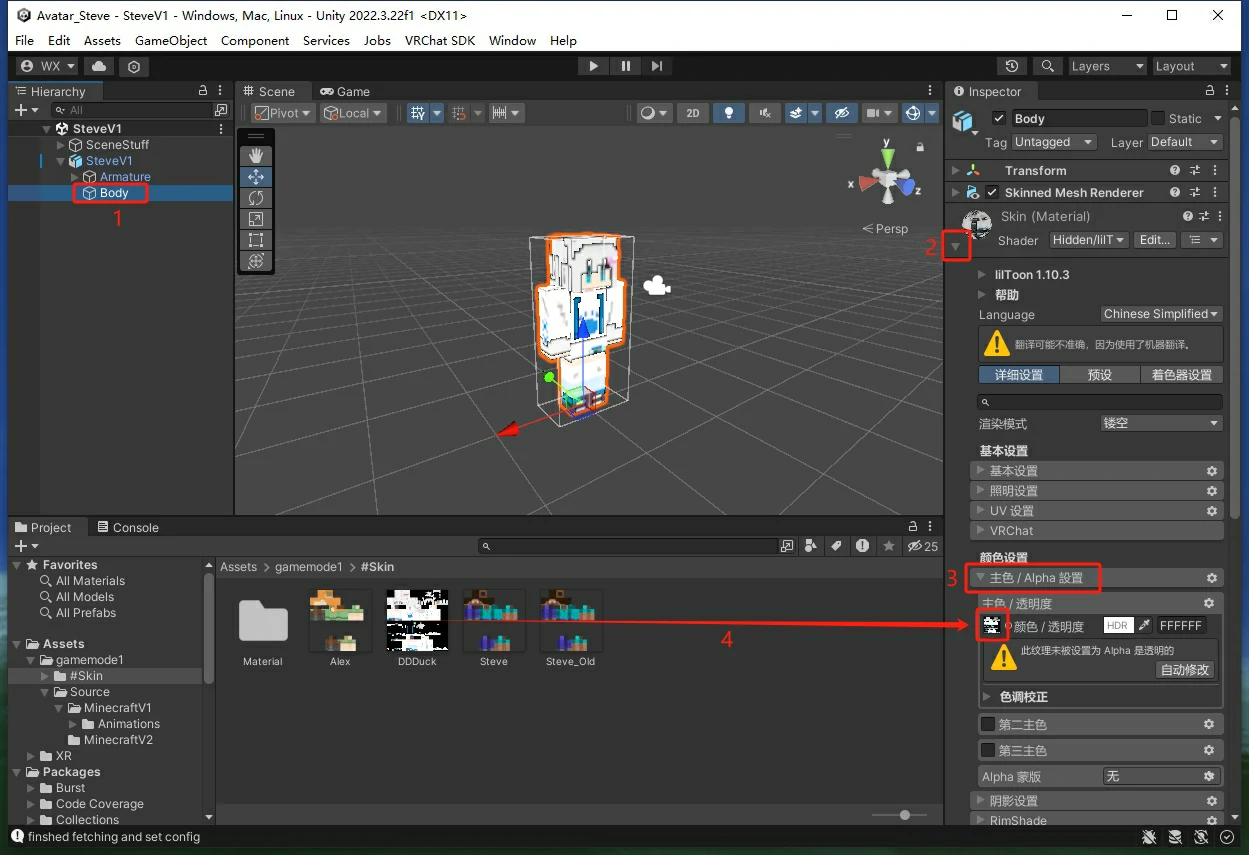Viewport: 1249px width, 855px height.
Task: Select the Transform tool in scene
Action: click(256, 261)
